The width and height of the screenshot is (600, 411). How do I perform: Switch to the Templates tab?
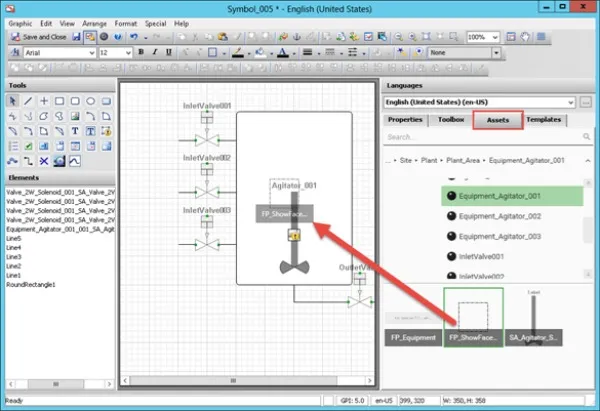tap(544, 120)
